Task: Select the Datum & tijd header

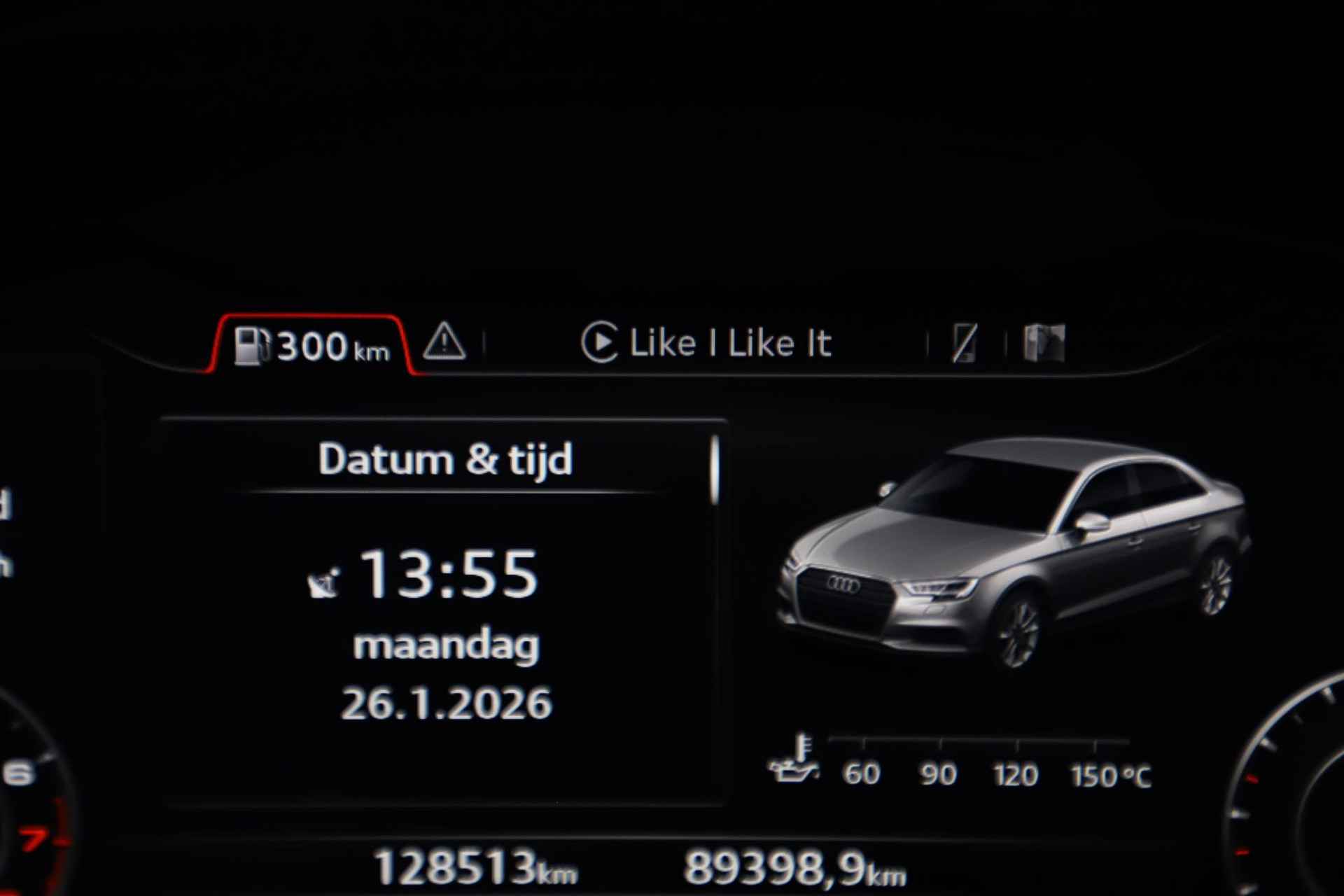Action: (x=446, y=460)
